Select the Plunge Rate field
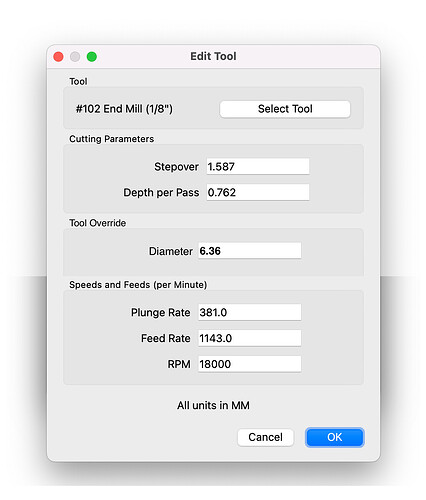The width and height of the screenshot is (426, 500). tap(250, 312)
